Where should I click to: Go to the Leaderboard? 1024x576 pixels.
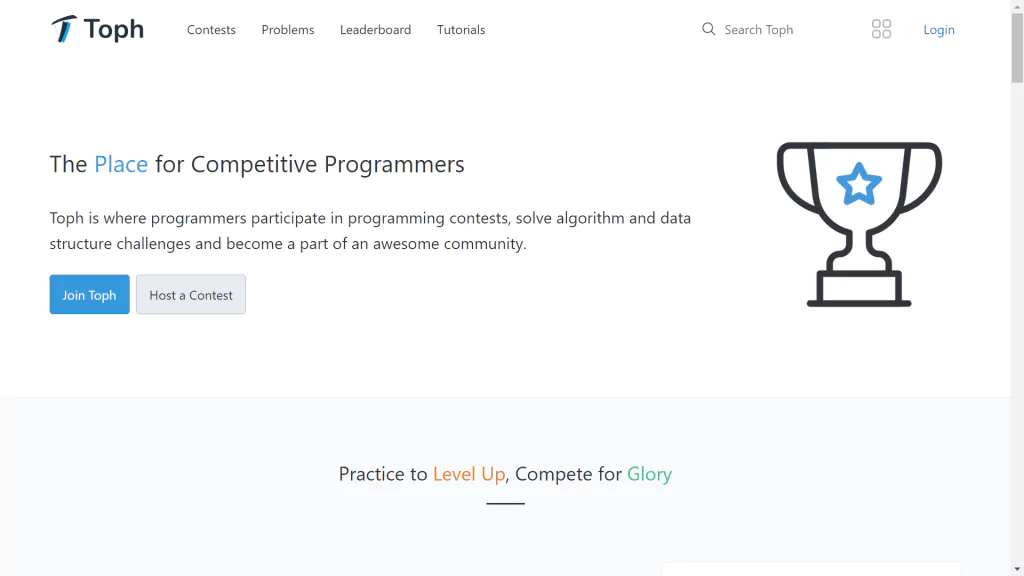[x=376, y=29]
